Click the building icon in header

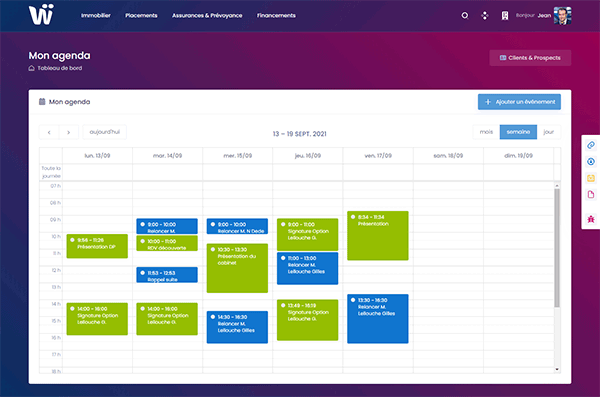tap(505, 16)
